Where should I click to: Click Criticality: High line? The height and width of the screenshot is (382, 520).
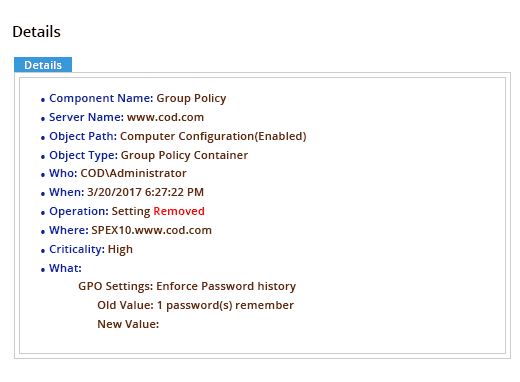[91, 249]
